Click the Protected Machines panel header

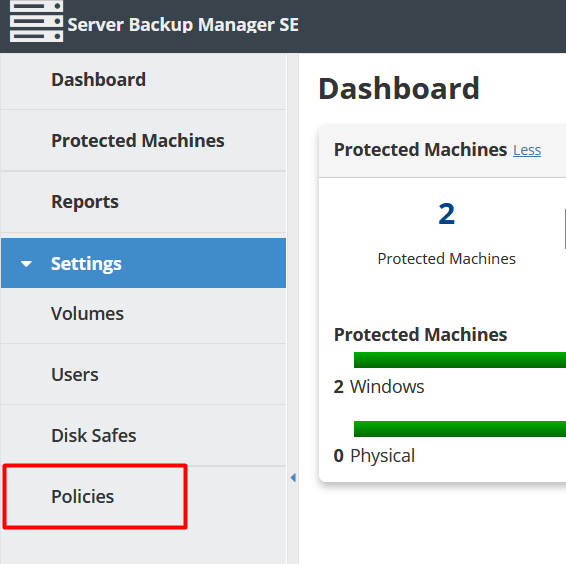(443, 151)
